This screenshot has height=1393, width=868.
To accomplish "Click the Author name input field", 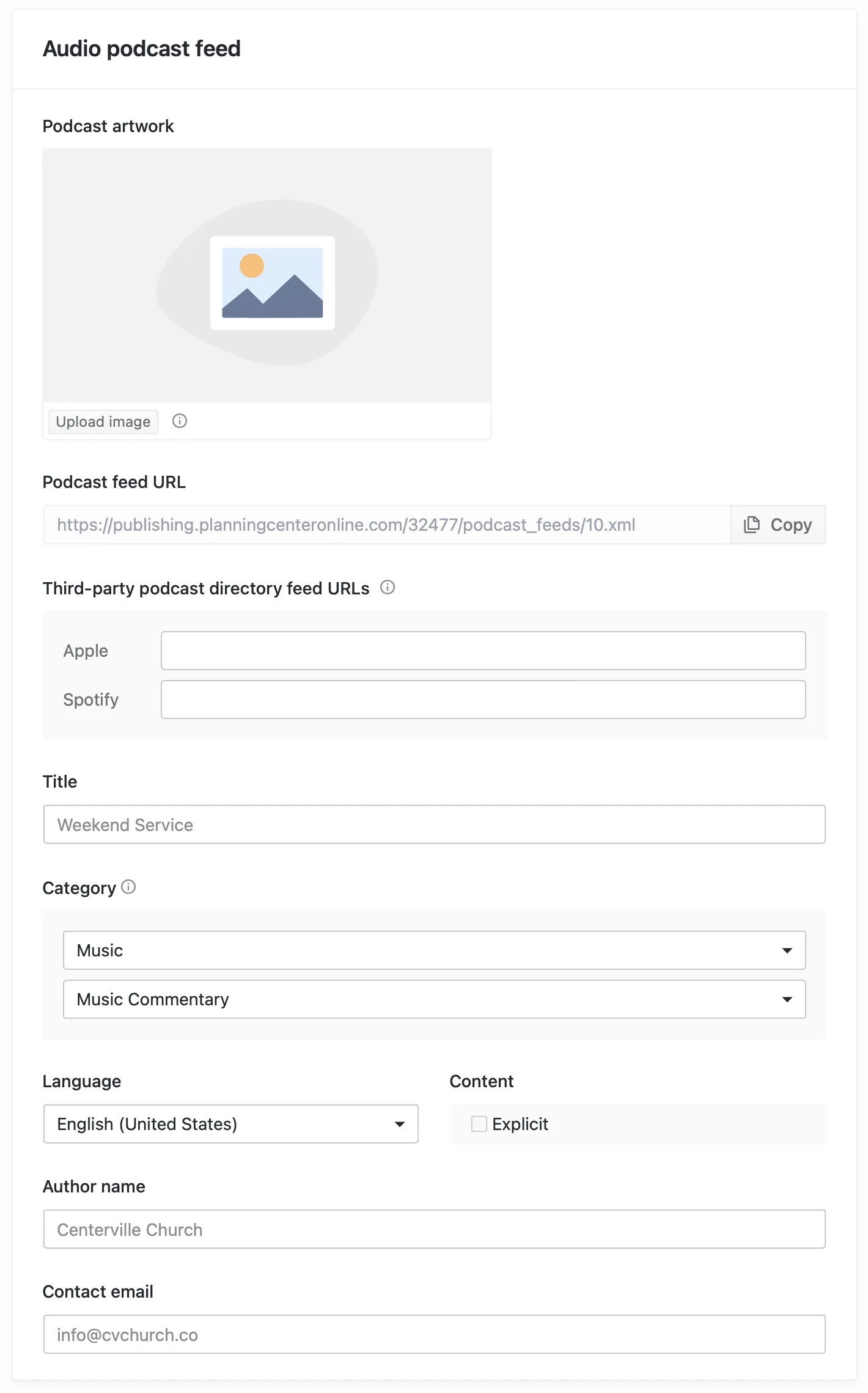I will (x=434, y=1229).
